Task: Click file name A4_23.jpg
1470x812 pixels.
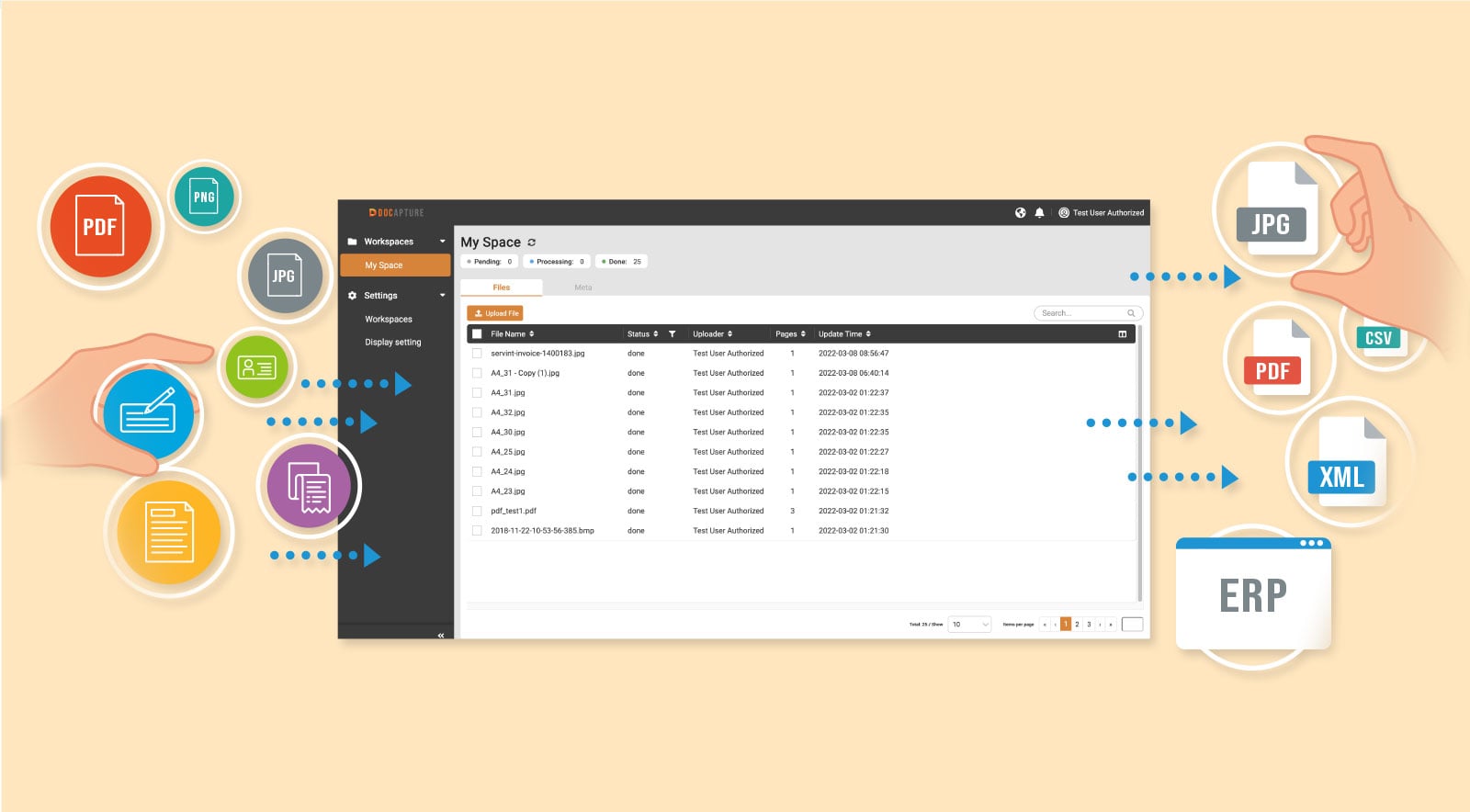Action: pos(508,491)
